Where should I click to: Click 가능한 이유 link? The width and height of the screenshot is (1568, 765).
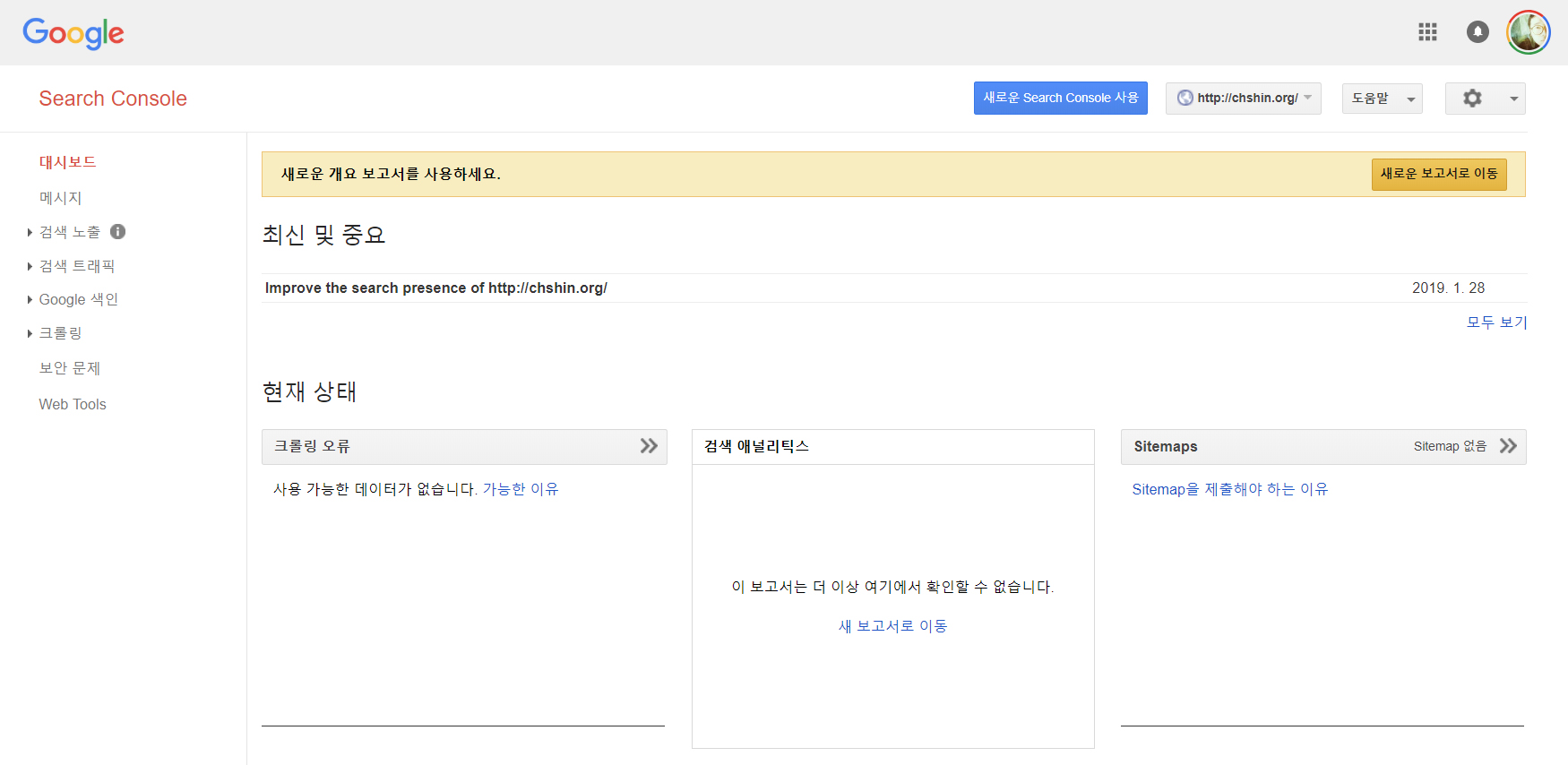[521, 489]
